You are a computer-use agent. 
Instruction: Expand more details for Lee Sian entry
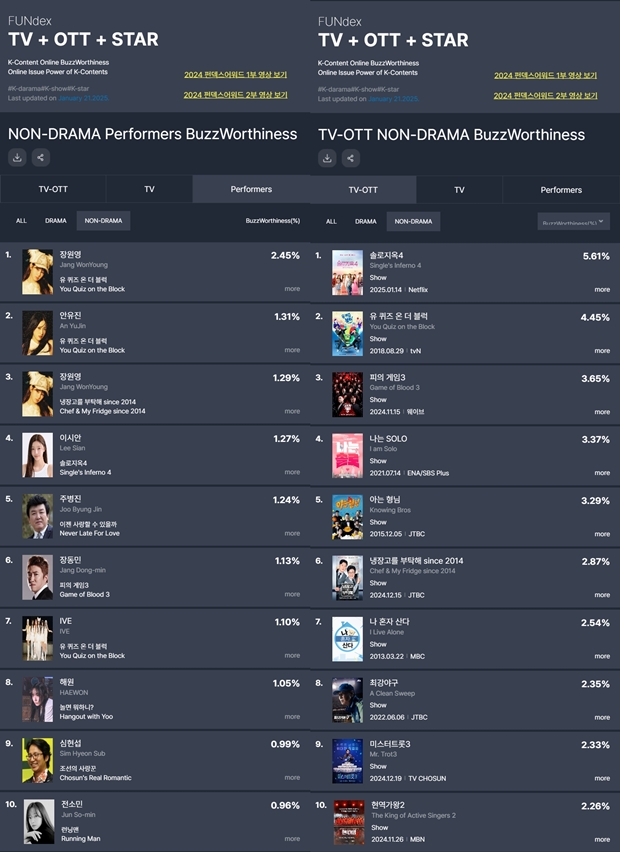pyautogui.click(x=292, y=472)
